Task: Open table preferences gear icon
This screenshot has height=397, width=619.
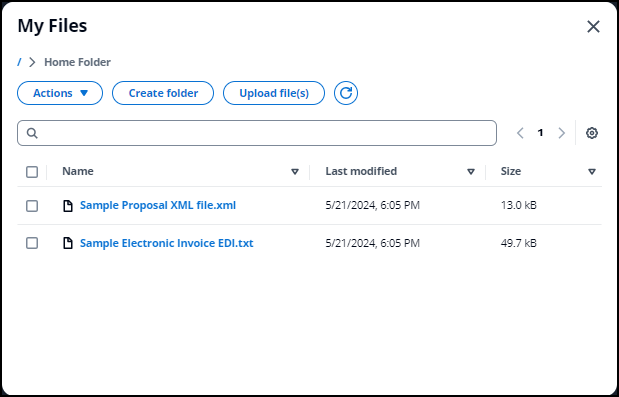Action: tap(591, 133)
